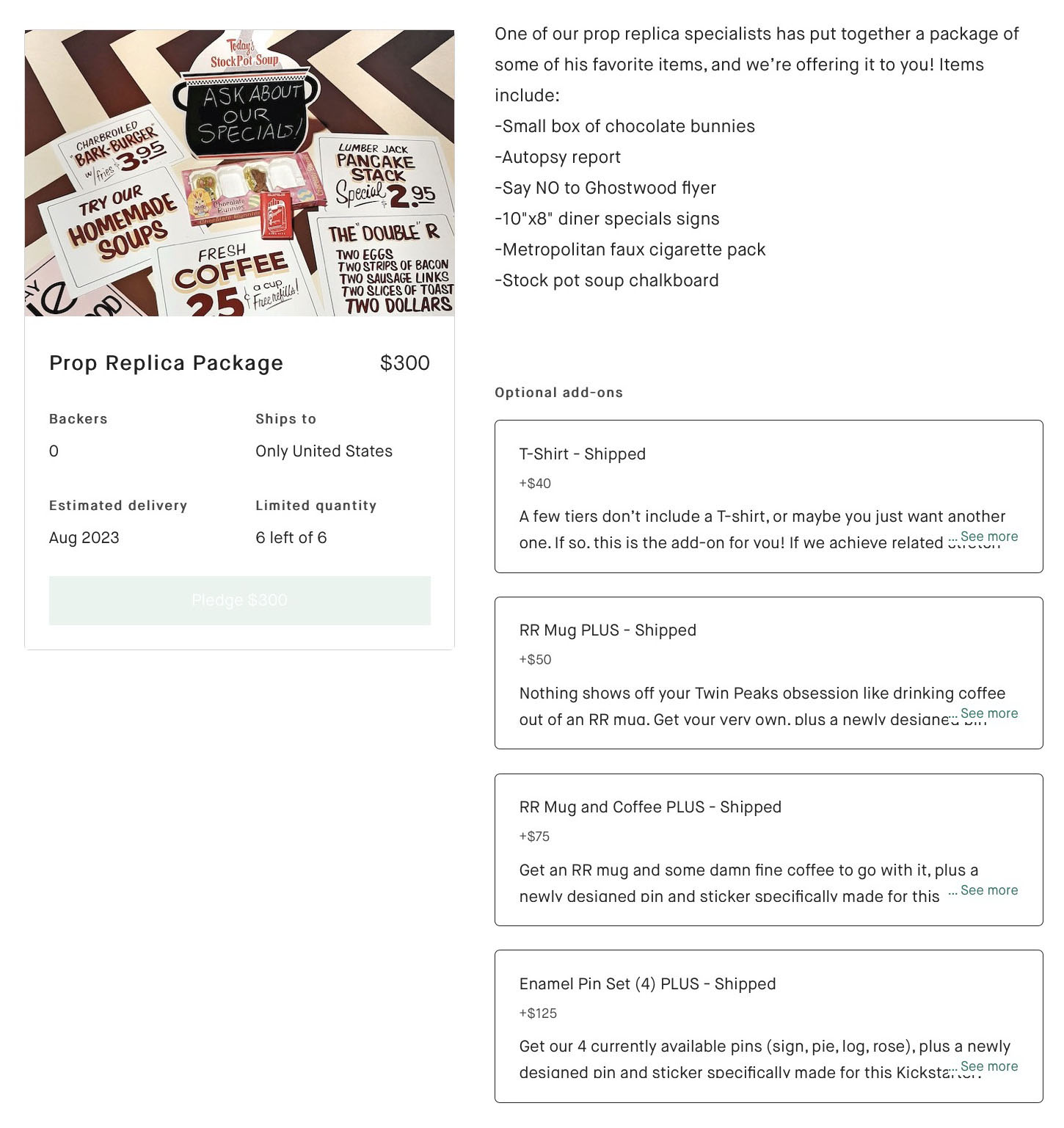
Task: Choose RR Mug and Coffee PLUS - Shipped title
Action: pyautogui.click(x=650, y=807)
